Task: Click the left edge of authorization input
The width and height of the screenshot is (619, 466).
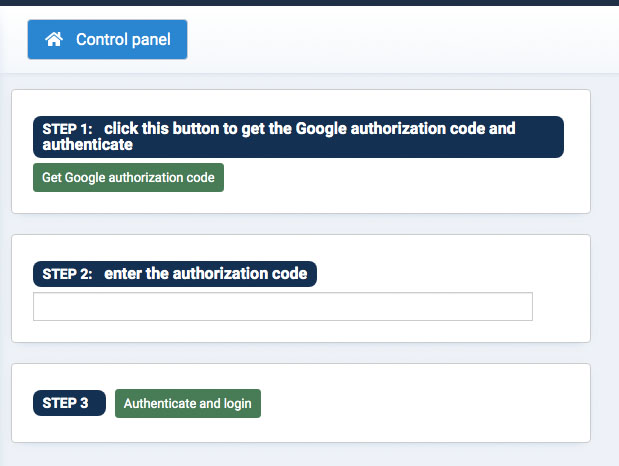Action: pos(38,307)
